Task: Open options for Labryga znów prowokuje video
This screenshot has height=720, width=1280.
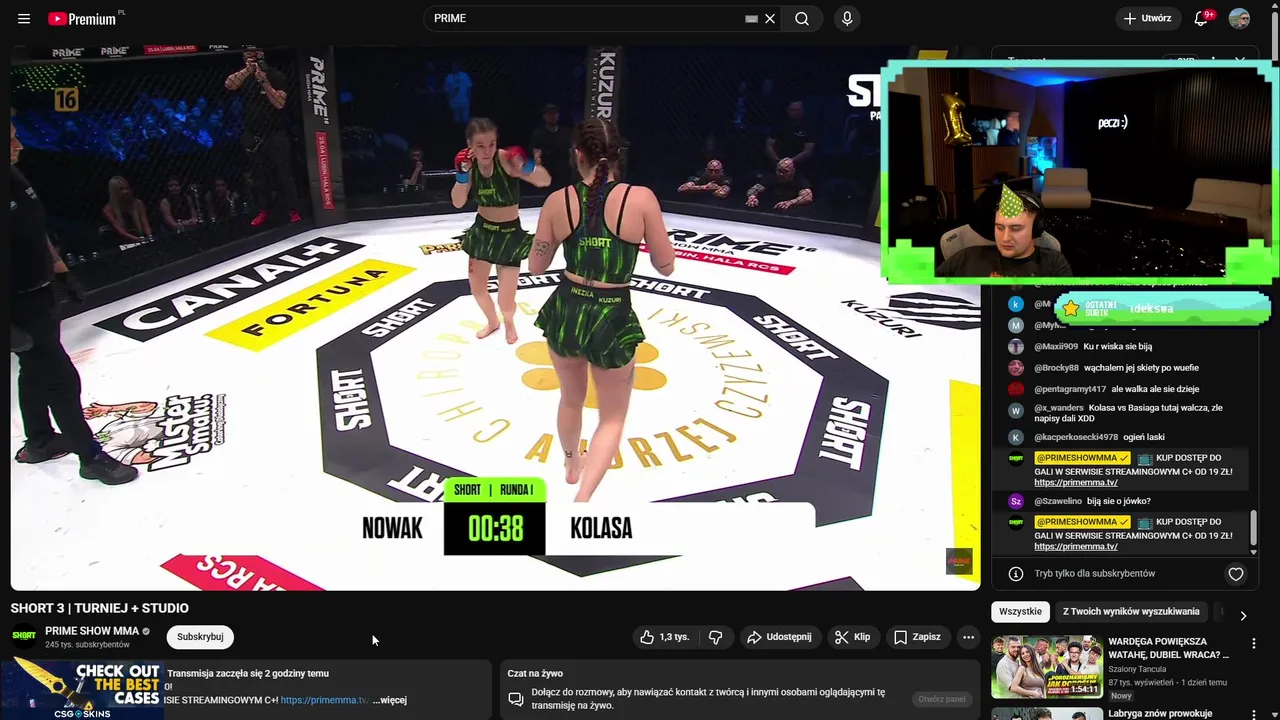Action: (x=1253, y=714)
